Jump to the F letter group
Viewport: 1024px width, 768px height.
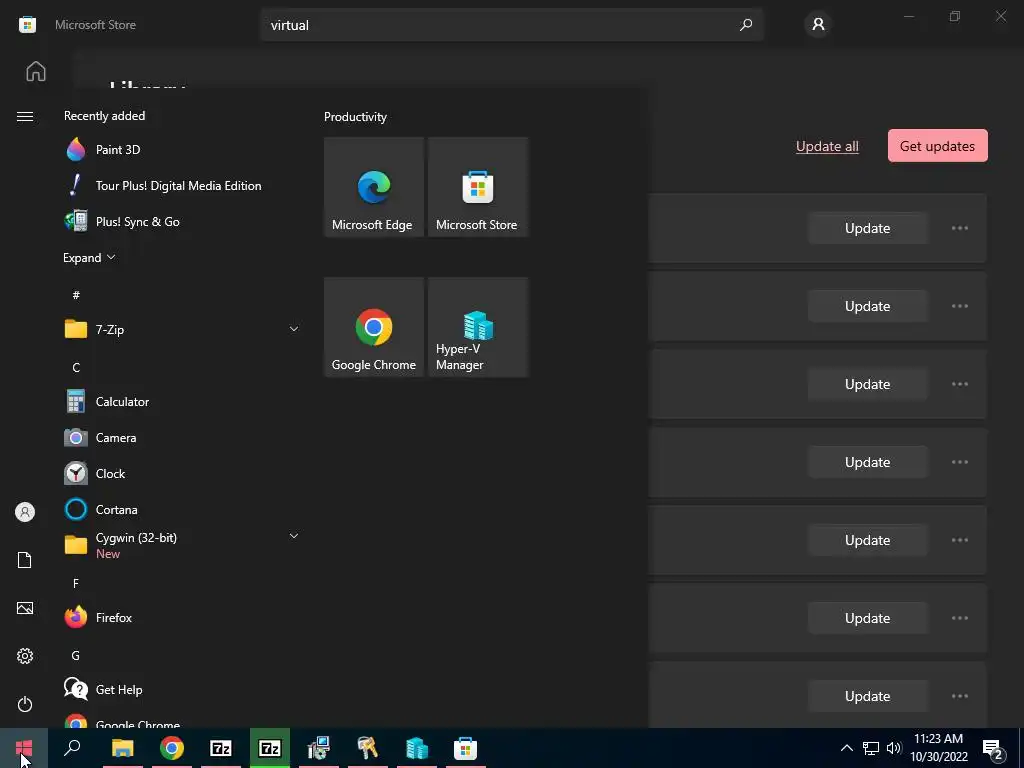[76, 583]
